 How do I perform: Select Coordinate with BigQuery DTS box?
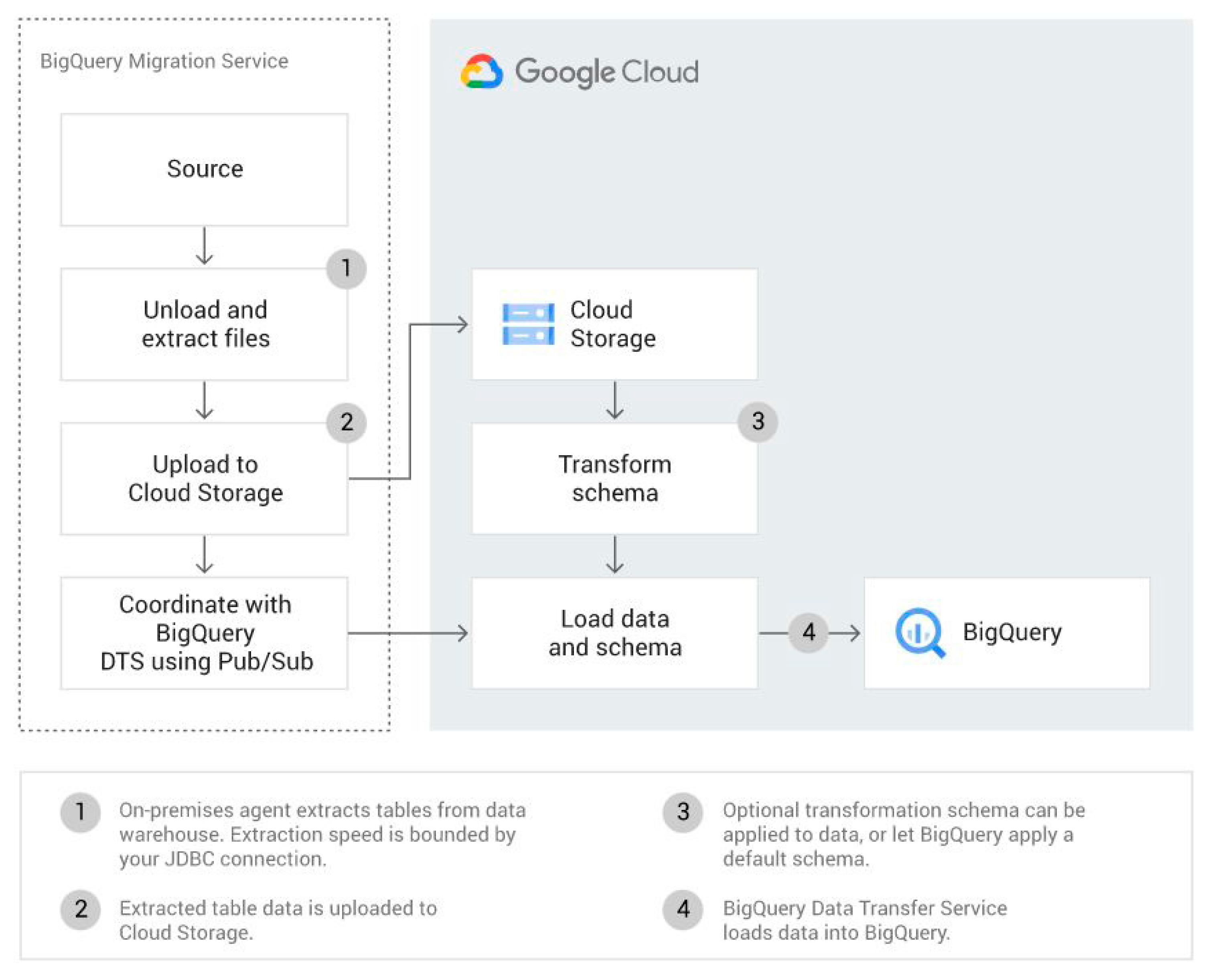205,633
